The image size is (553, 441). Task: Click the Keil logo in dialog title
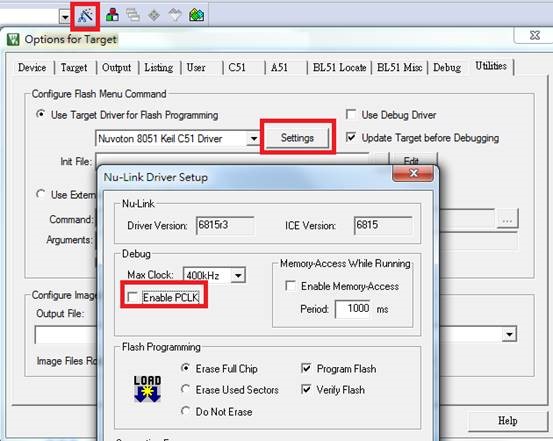[x=13, y=39]
